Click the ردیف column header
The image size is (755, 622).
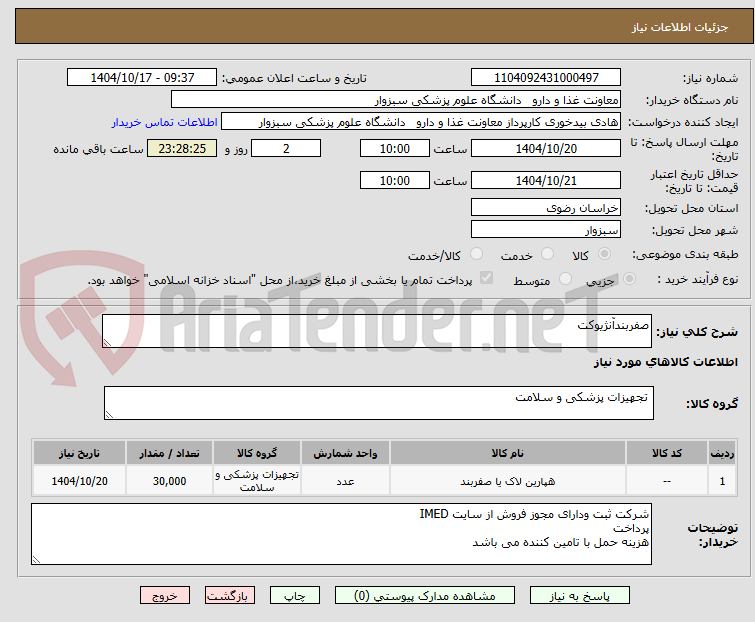click(722, 453)
